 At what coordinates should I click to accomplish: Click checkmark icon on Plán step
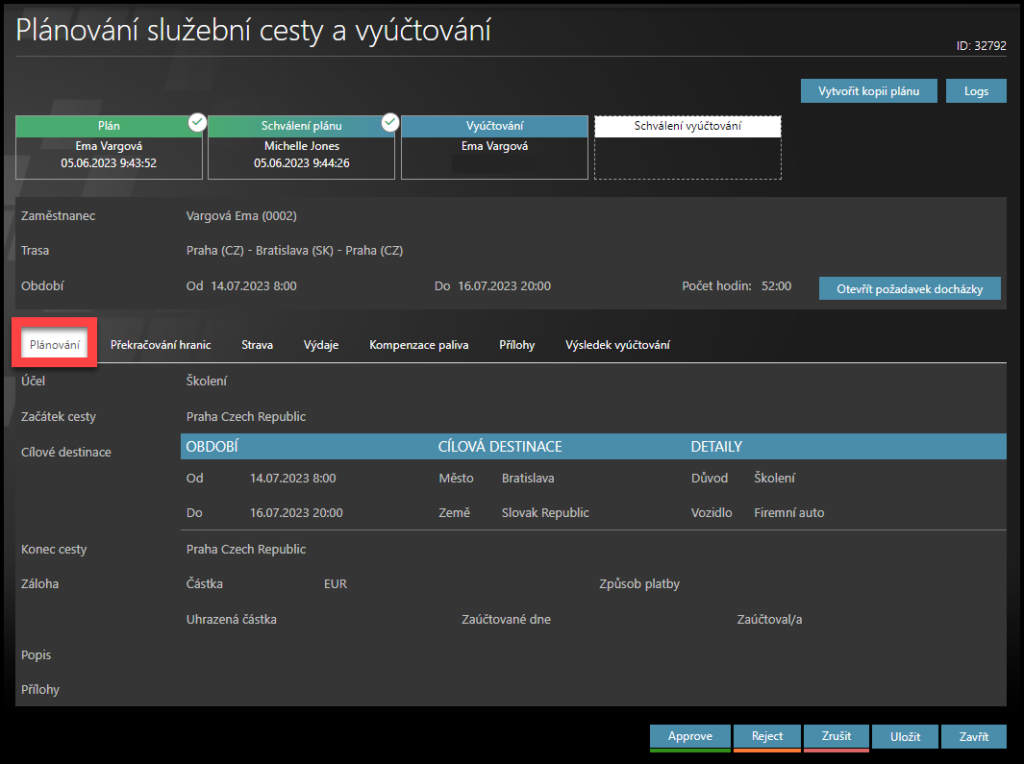[197, 122]
